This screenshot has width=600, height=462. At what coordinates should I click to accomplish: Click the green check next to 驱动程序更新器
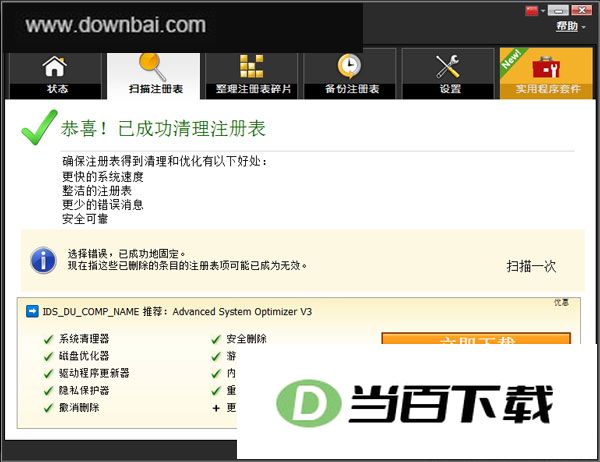click(49, 374)
